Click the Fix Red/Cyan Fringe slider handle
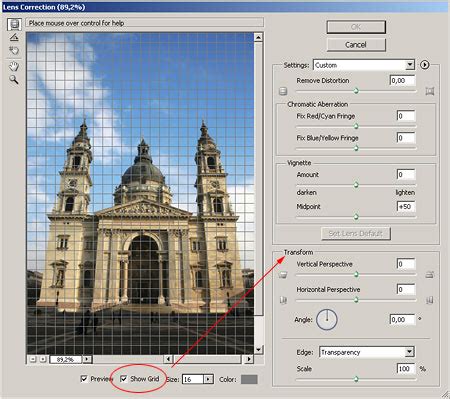This screenshot has width=450, height=399. tap(356, 126)
